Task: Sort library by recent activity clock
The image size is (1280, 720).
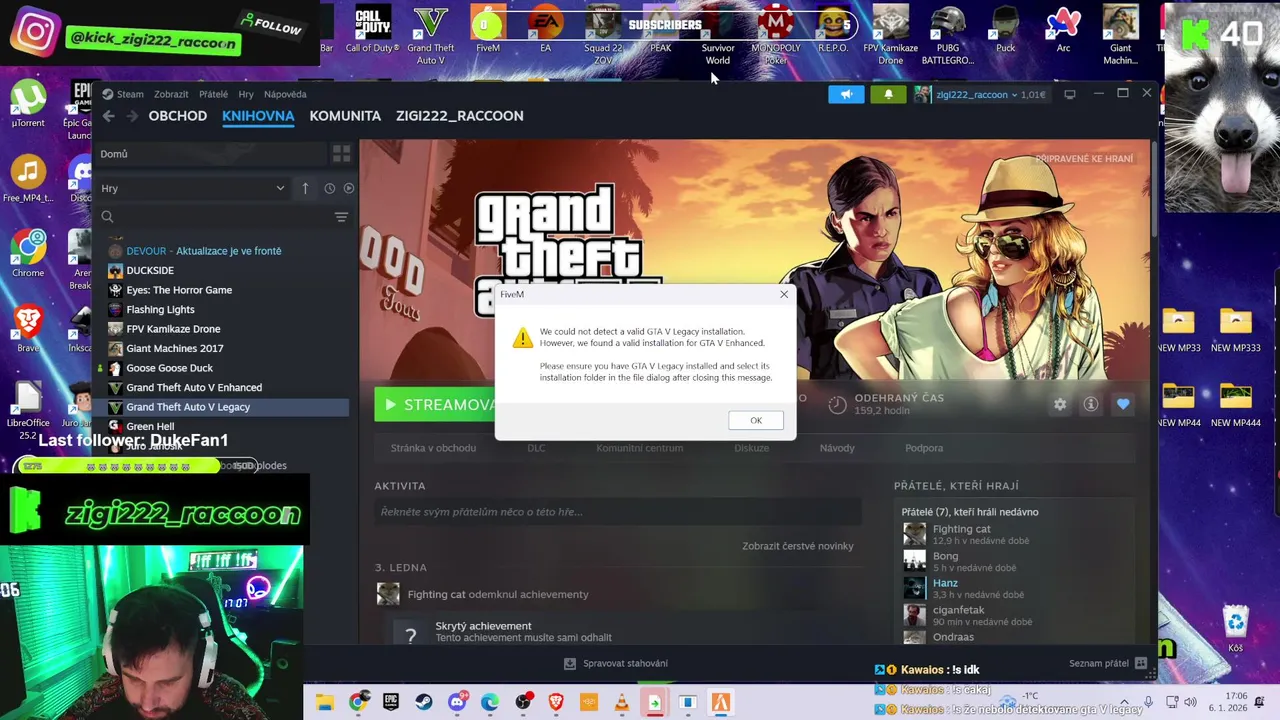Action: (329, 188)
